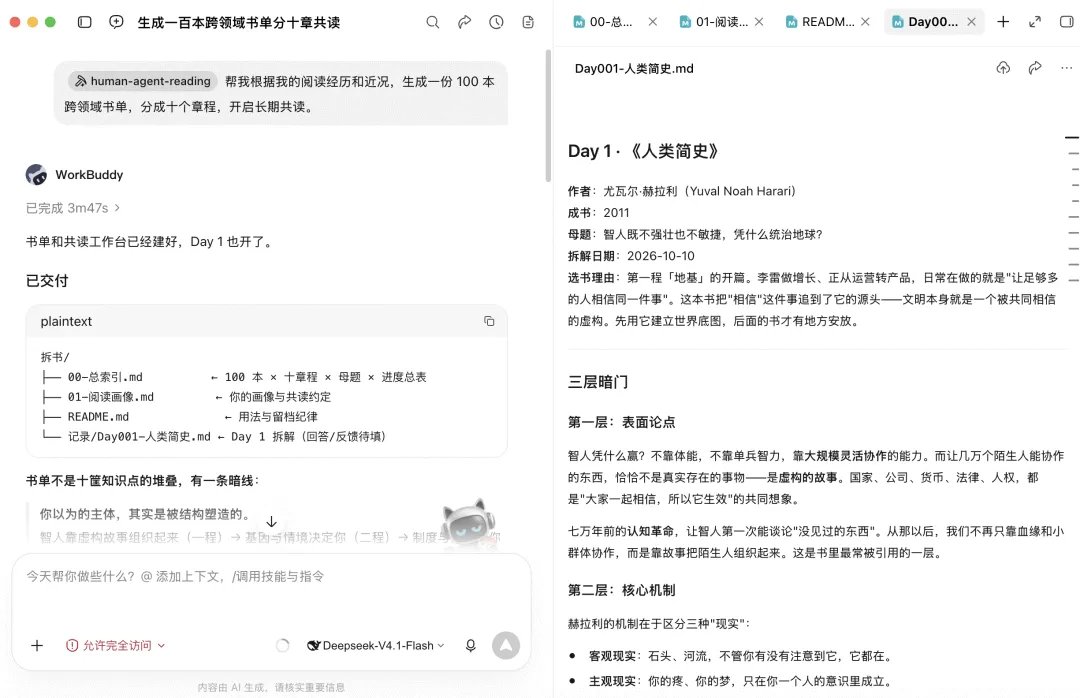The width and height of the screenshot is (1080, 698).
Task: Click the human-agent-reading skill tag
Action: pos(143,81)
